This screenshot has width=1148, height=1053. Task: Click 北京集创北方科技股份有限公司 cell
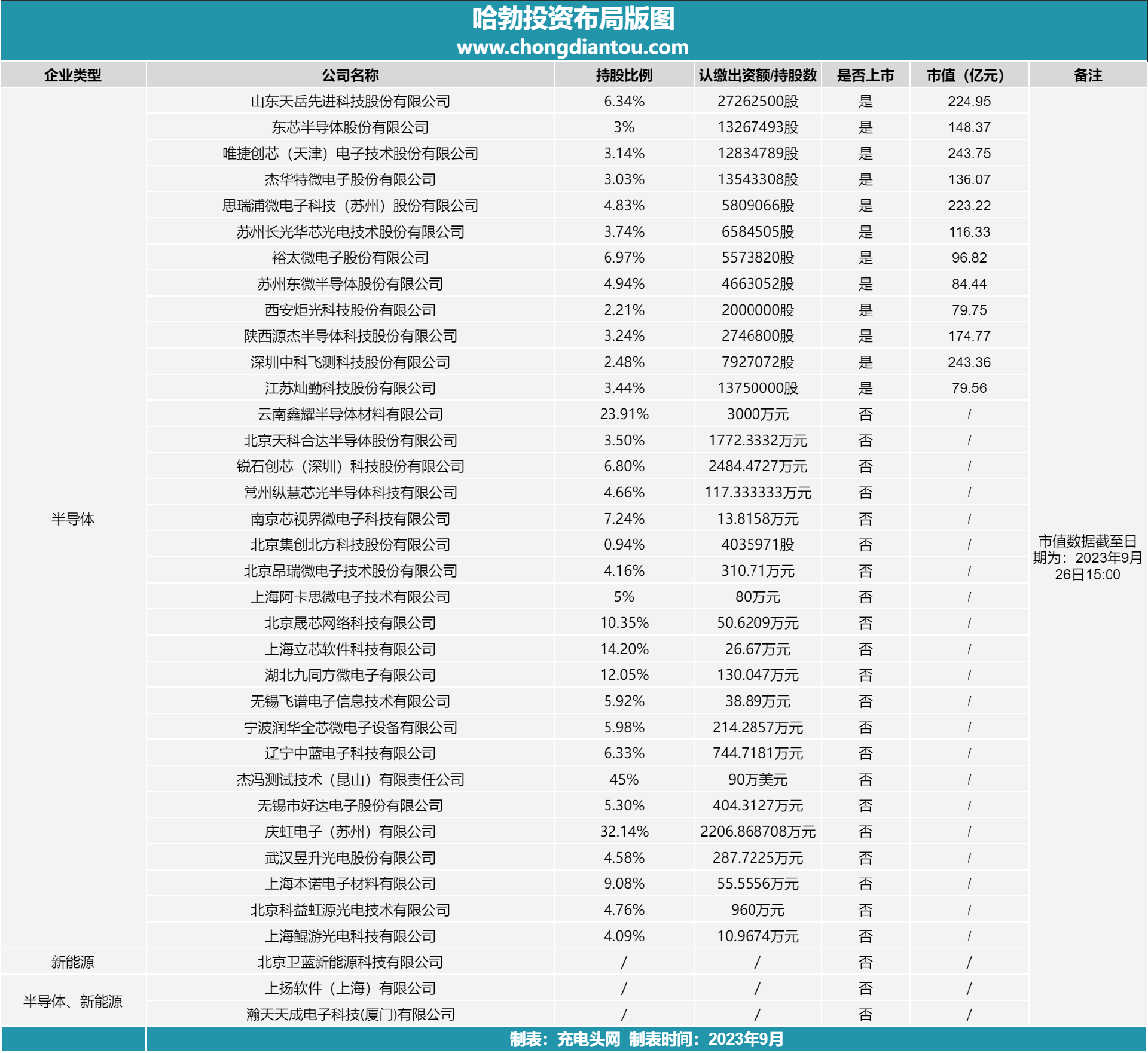pyautogui.click(x=350, y=545)
